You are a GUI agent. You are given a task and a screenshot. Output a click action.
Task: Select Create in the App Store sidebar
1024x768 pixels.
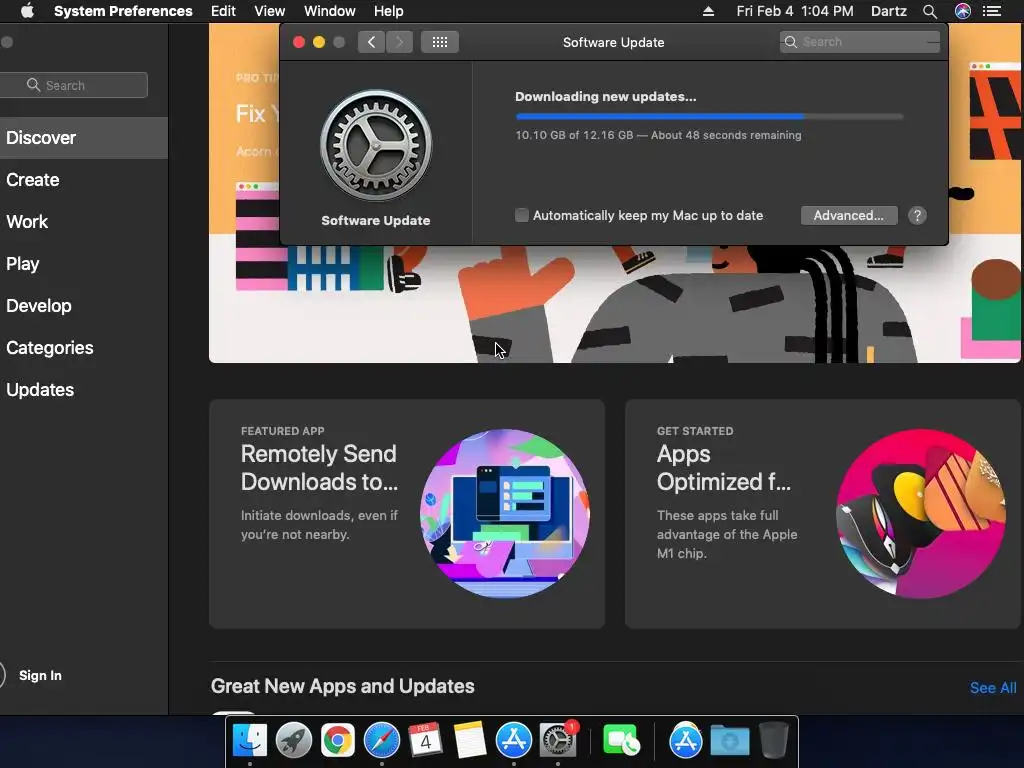tap(84, 180)
